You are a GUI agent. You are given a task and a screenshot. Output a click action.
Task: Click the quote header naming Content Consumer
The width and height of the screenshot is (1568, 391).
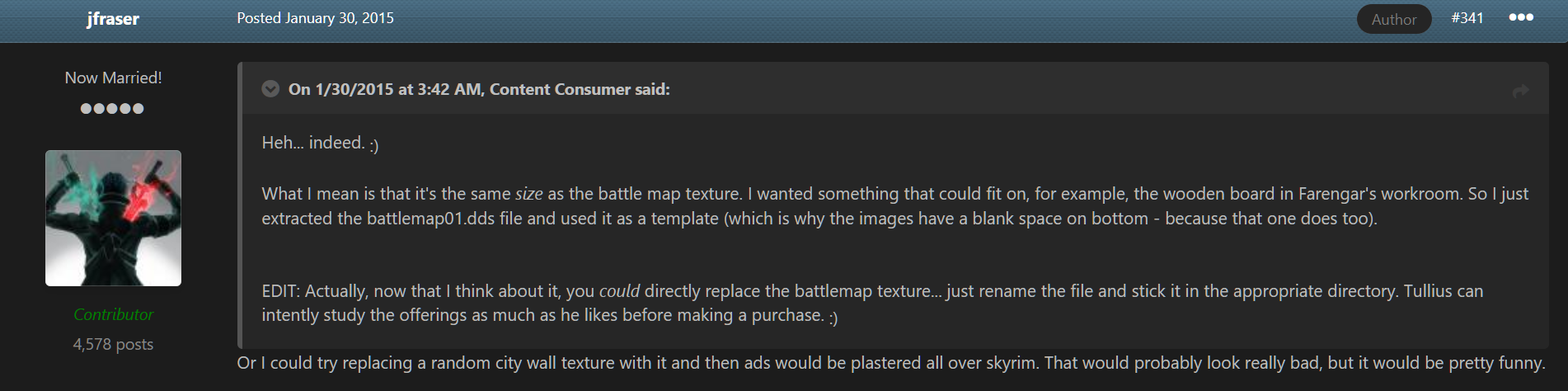point(479,89)
